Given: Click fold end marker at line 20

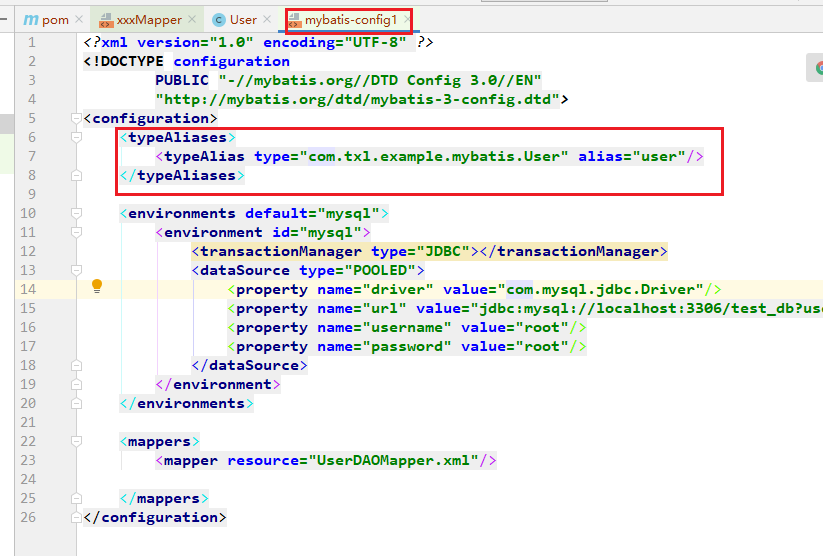Looking at the screenshot, I should coord(77,403).
